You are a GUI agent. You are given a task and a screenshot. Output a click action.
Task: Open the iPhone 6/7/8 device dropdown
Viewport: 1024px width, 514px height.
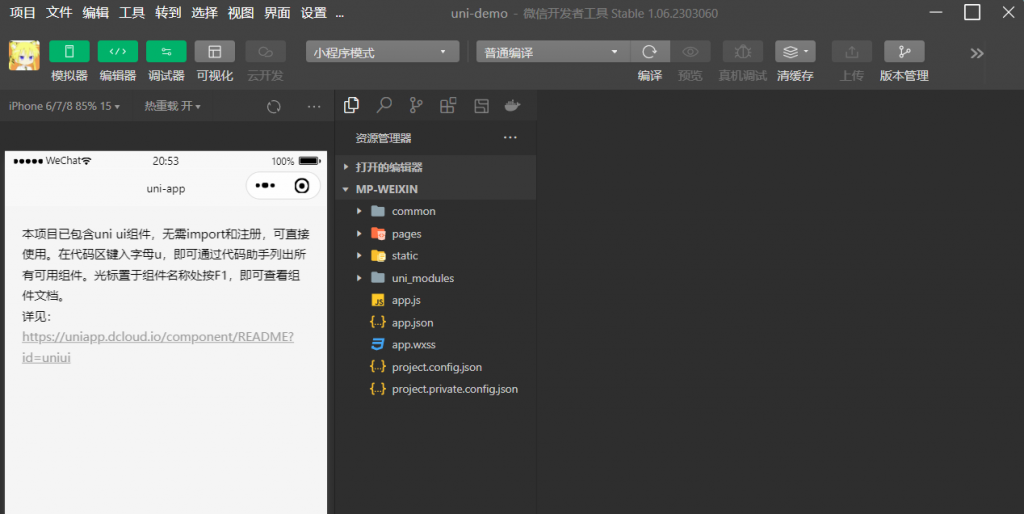pyautogui.click(x=64, y=106)
